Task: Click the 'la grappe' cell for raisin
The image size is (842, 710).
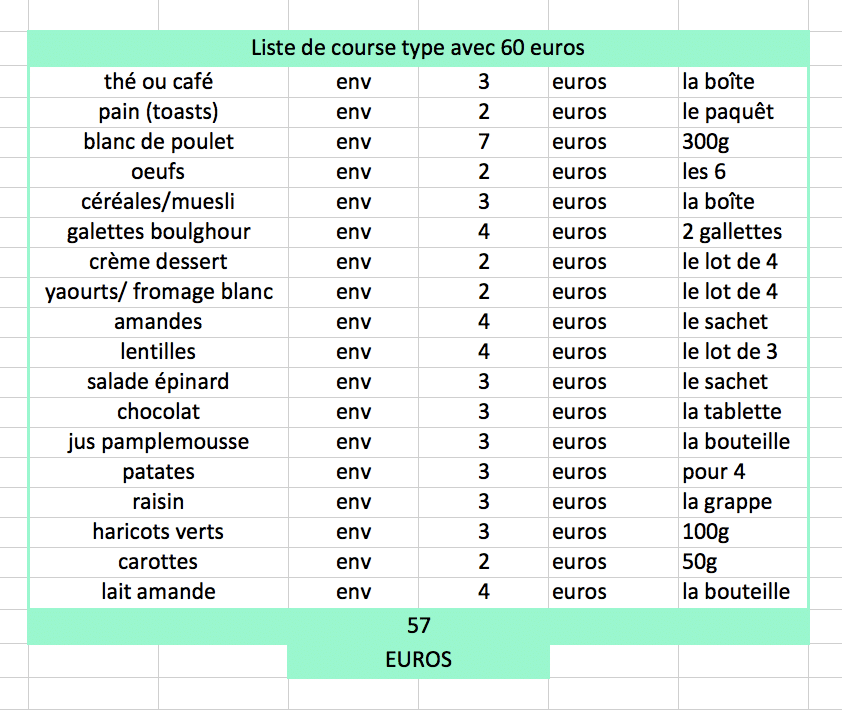Action: pyautogui.click(x=743, y=502)
